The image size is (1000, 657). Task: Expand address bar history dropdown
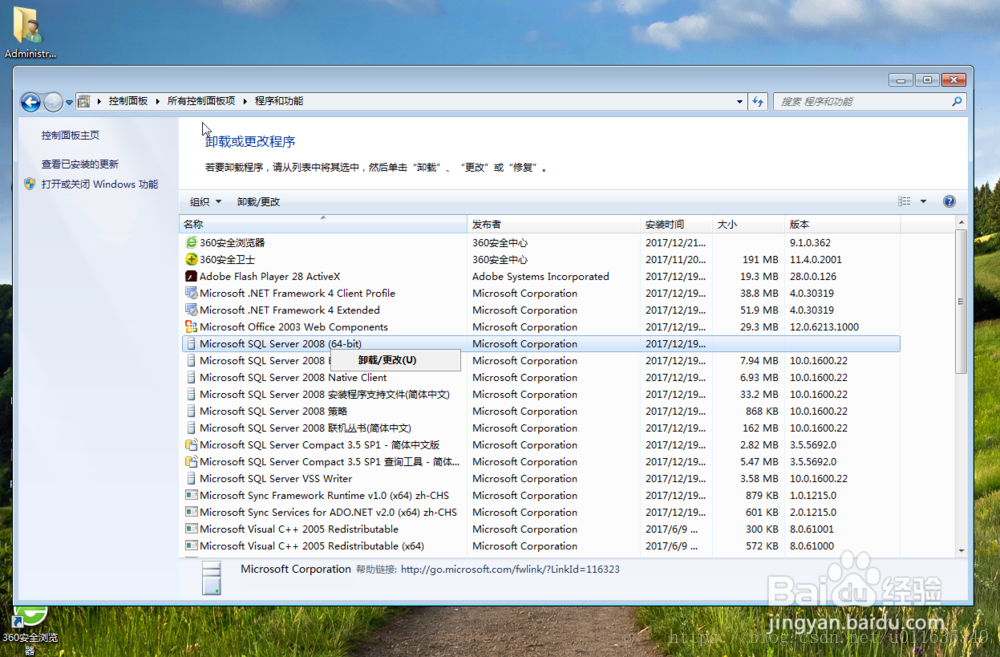pos(739,101)
